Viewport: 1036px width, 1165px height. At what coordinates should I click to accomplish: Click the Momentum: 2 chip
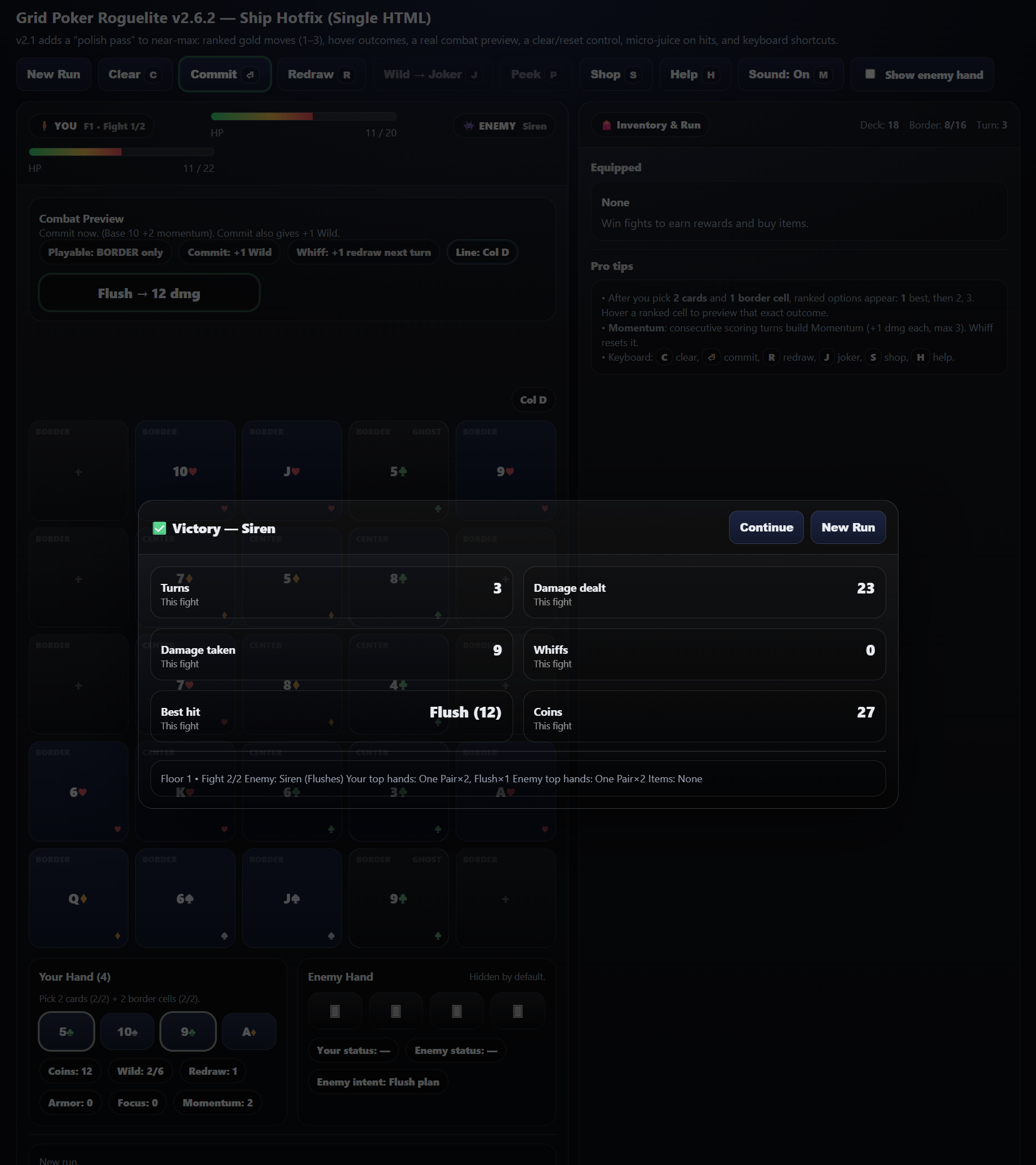coord(217,1102)
